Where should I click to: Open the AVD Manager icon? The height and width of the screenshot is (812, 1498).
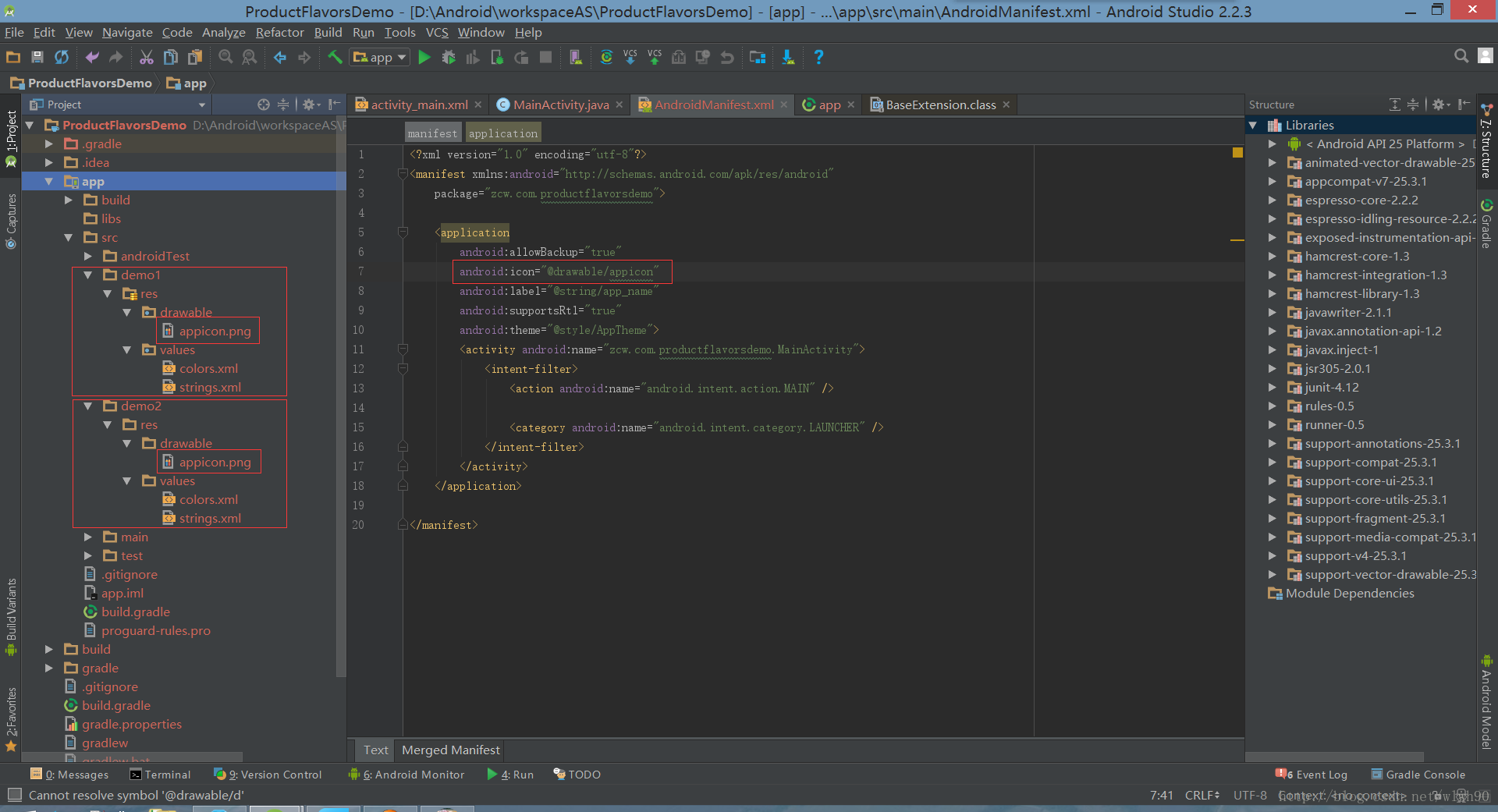[x=576, y=57]
